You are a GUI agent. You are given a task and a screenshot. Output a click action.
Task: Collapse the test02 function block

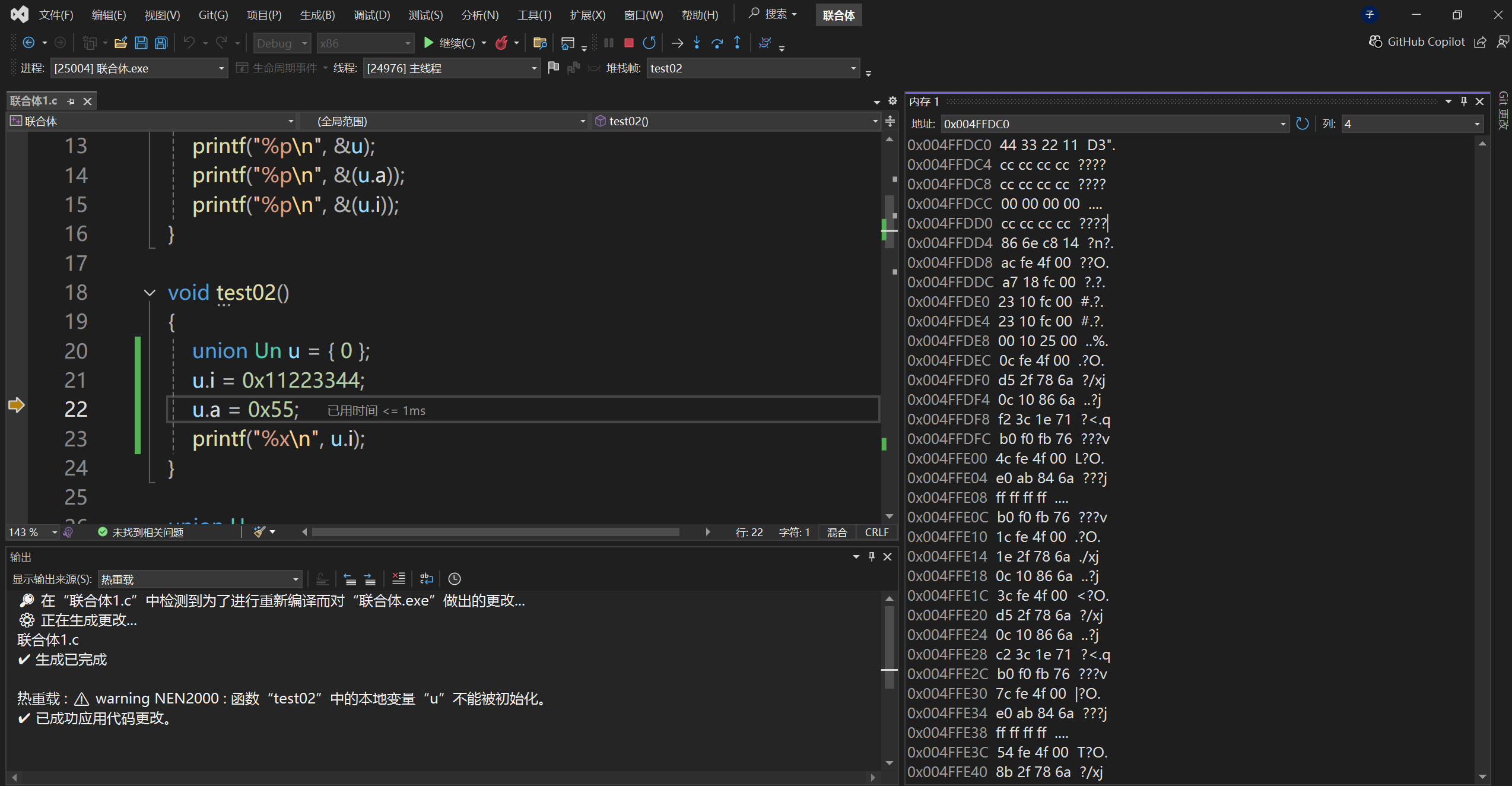150,293
